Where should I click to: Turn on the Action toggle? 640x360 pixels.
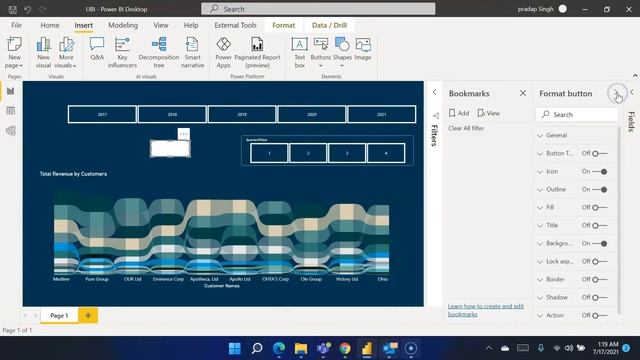point(600,316)
